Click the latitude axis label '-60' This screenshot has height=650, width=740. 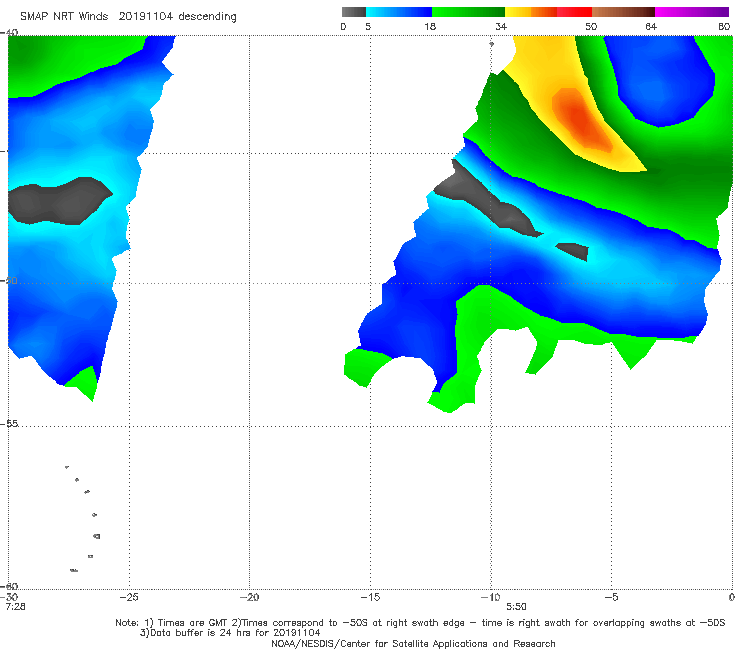point(9,586)
